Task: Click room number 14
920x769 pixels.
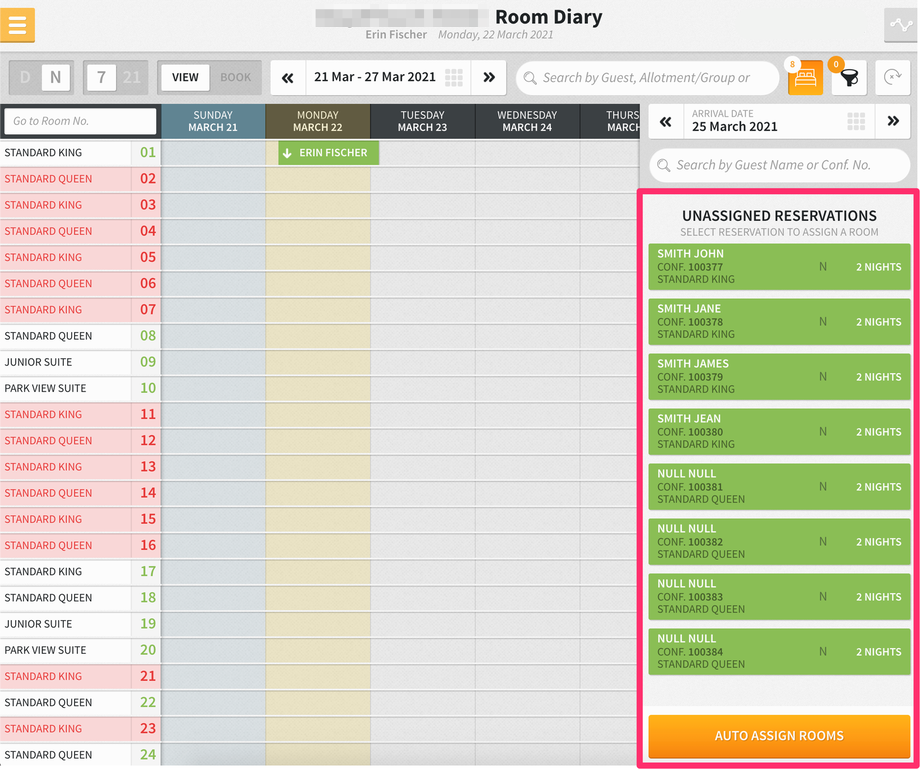Action: tap(148, 493)
